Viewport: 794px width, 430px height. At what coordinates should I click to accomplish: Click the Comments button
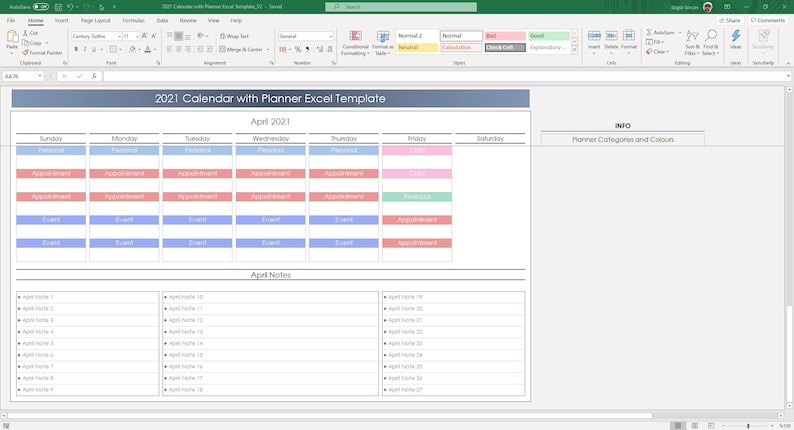(x=768, y=21)
